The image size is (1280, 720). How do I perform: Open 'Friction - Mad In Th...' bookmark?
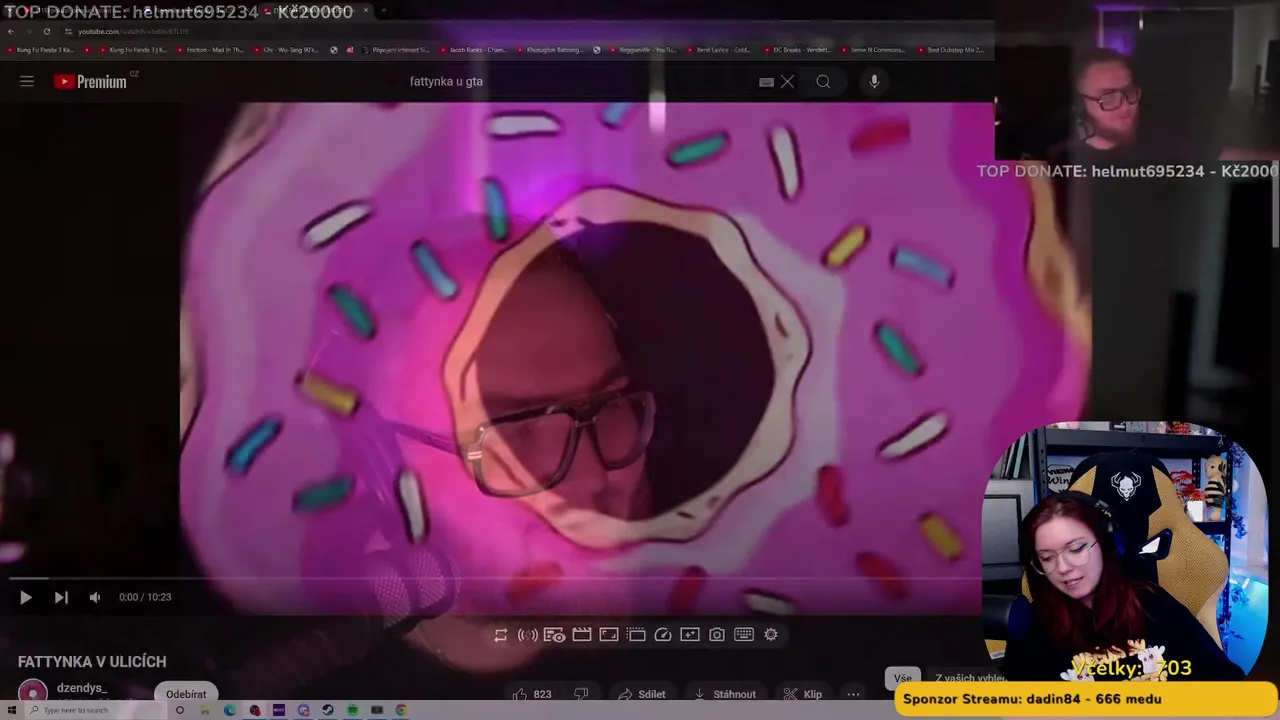[208, 50]
